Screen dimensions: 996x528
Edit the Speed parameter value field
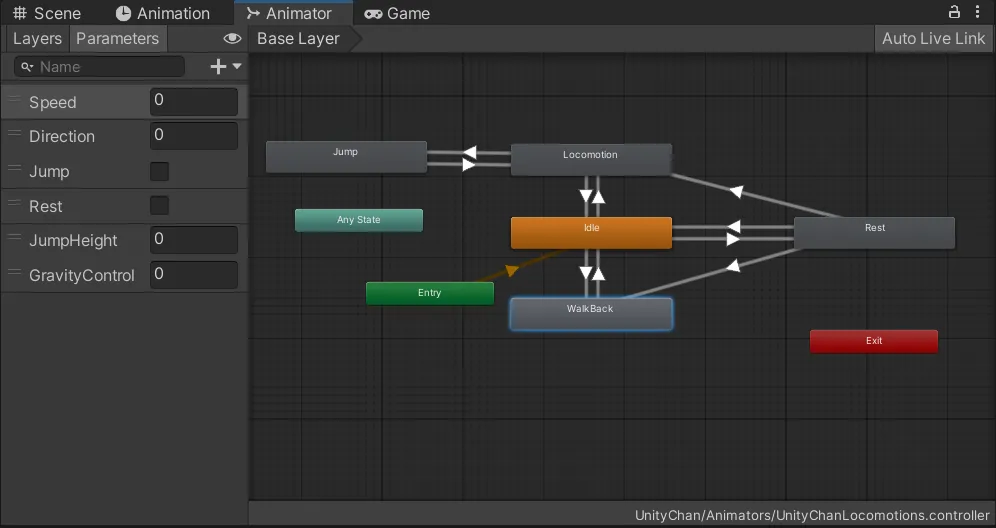click(194, 101)
